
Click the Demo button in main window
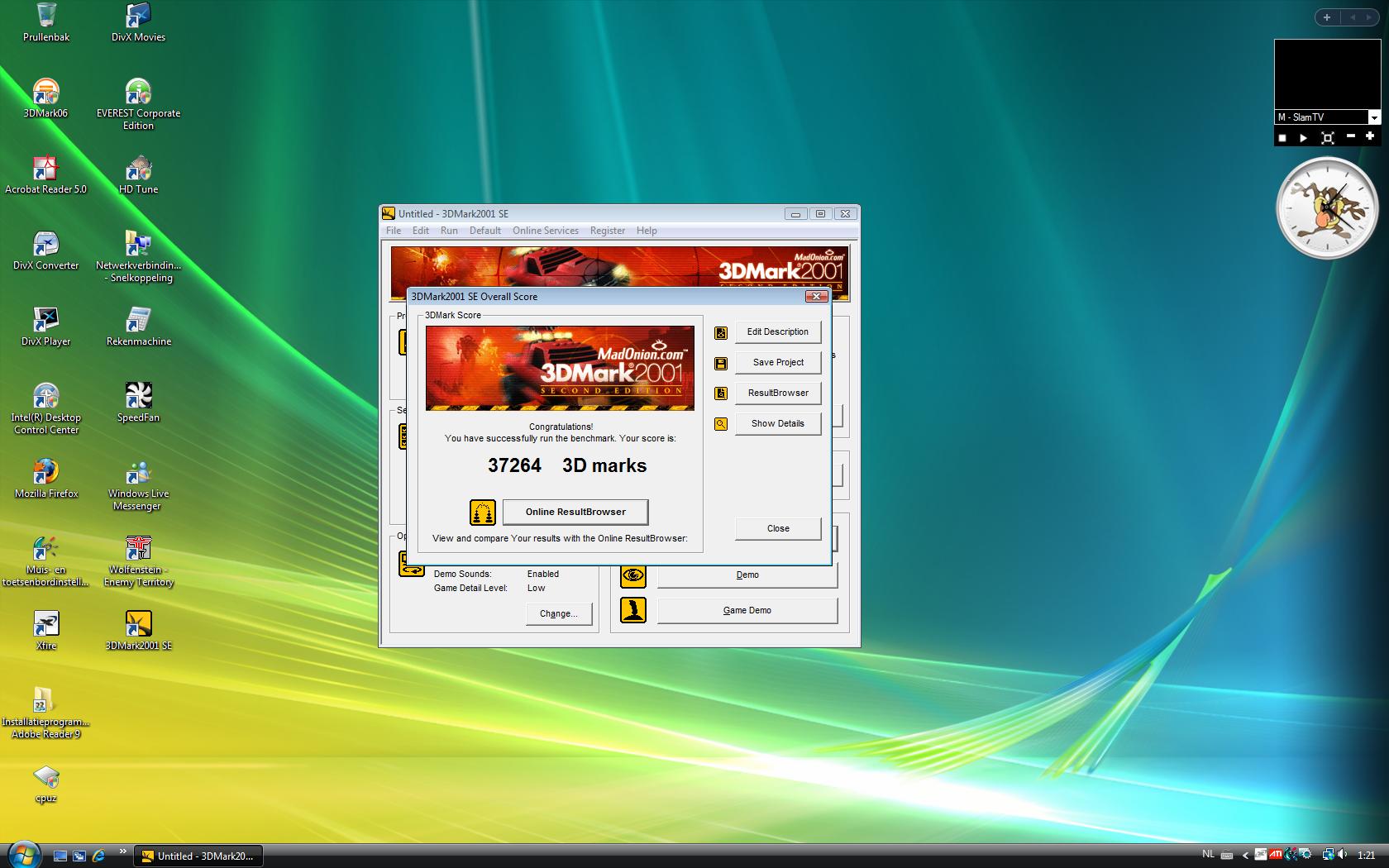[747, 575]
